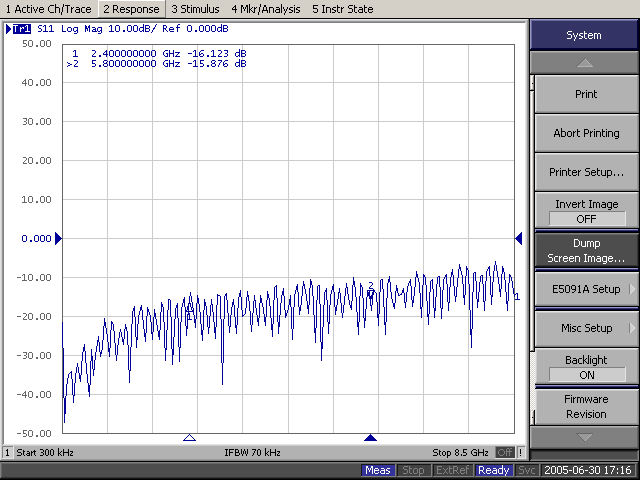Open the 4 Mkr/Analysis menu
The width and height of the screenshot is (640, 480).
pos(266,9)
